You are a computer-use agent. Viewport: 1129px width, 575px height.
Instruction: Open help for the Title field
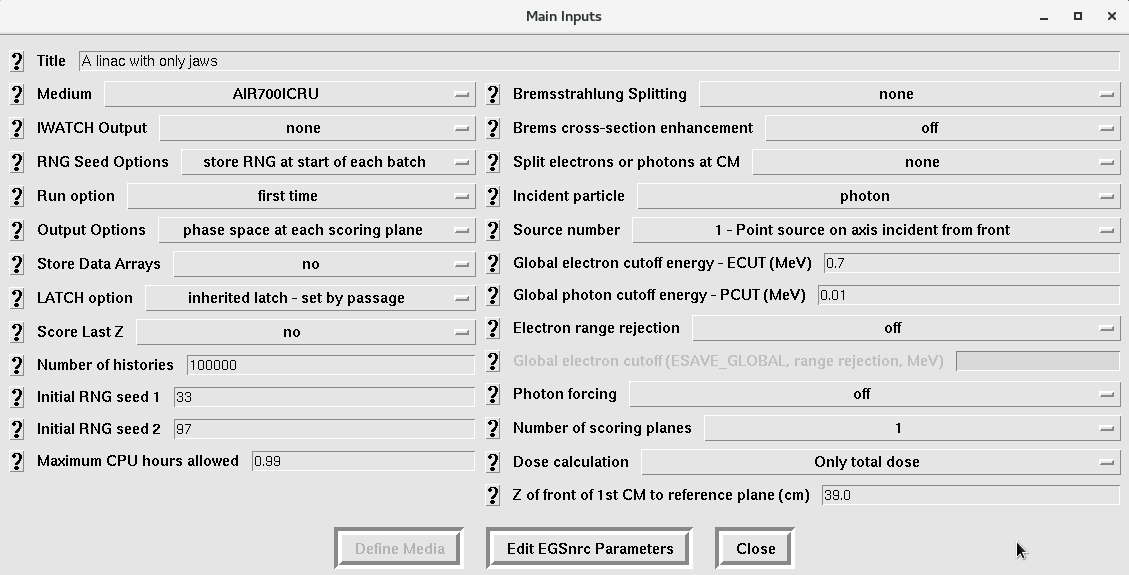pos(17,61)
